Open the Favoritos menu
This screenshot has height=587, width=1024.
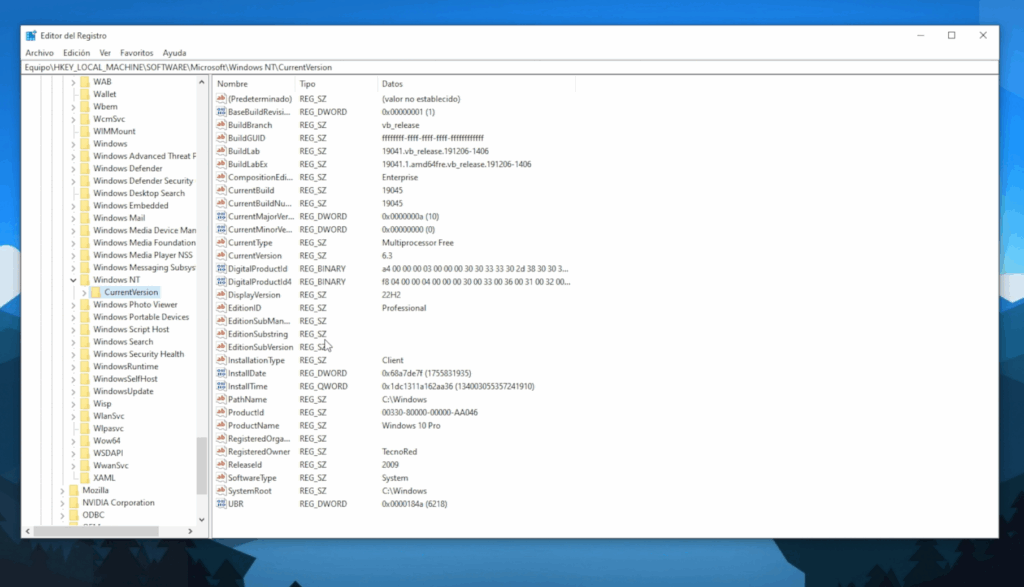pos(136,53)
